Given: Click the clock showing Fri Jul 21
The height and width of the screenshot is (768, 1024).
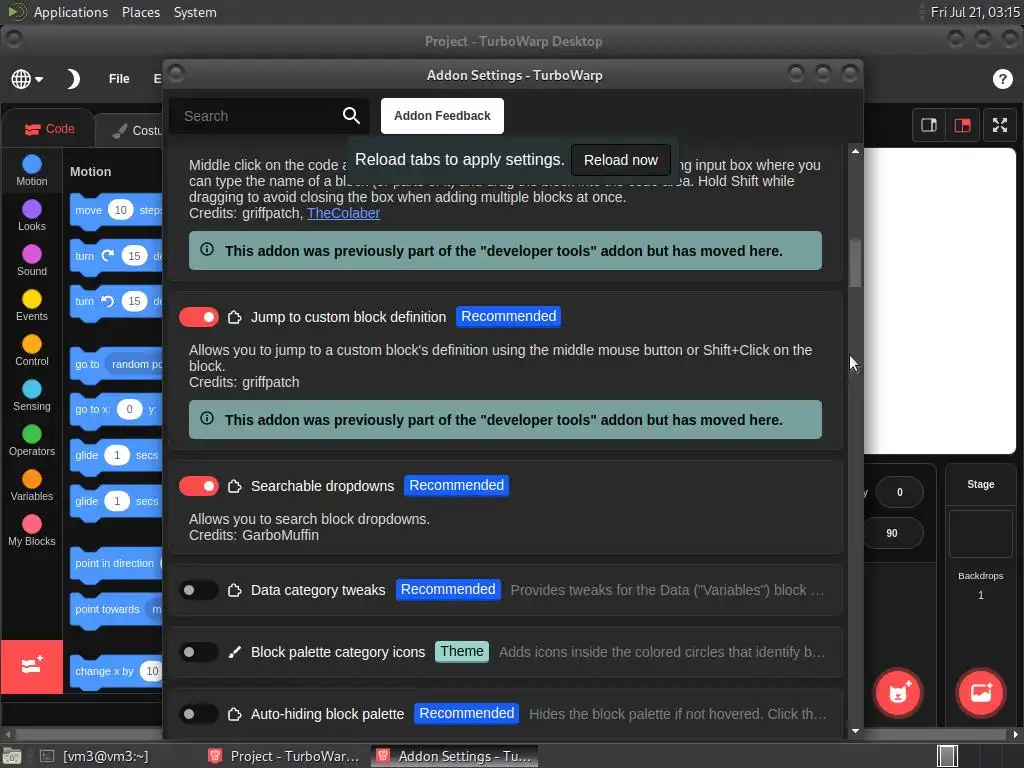Looking at the screenshot, I should (974, 12).
